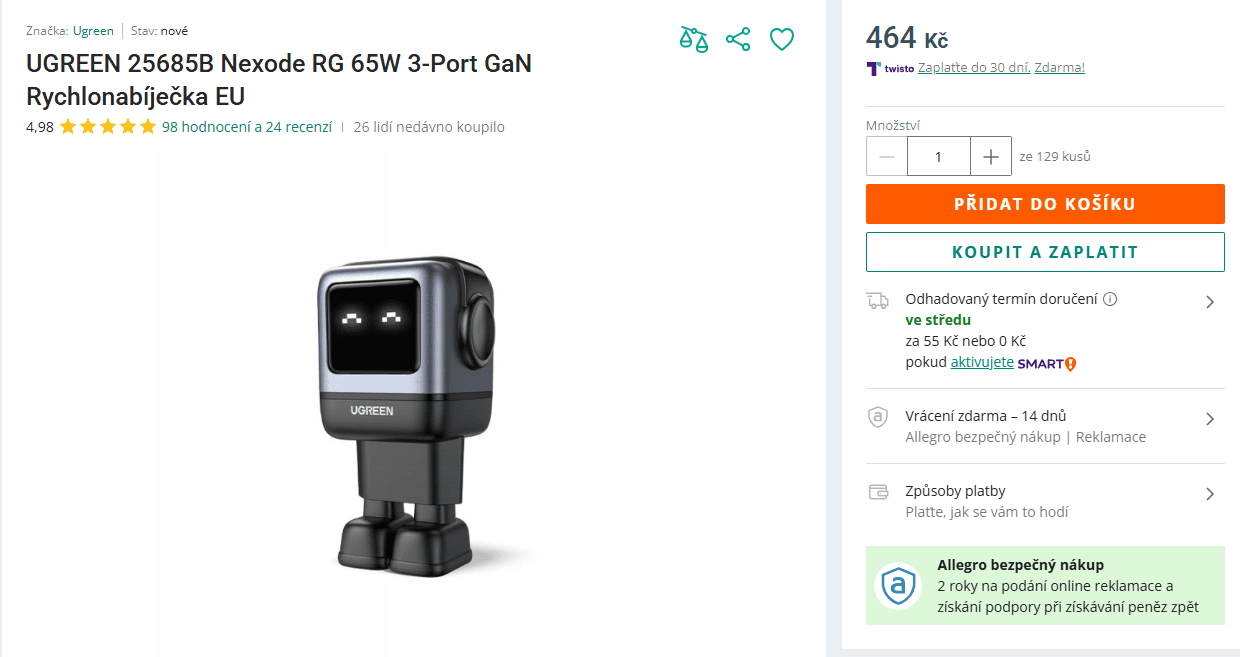Viewport: 1240px width, 657px height.
Task: Click the compare scales icon
Action: click(693, 38)
